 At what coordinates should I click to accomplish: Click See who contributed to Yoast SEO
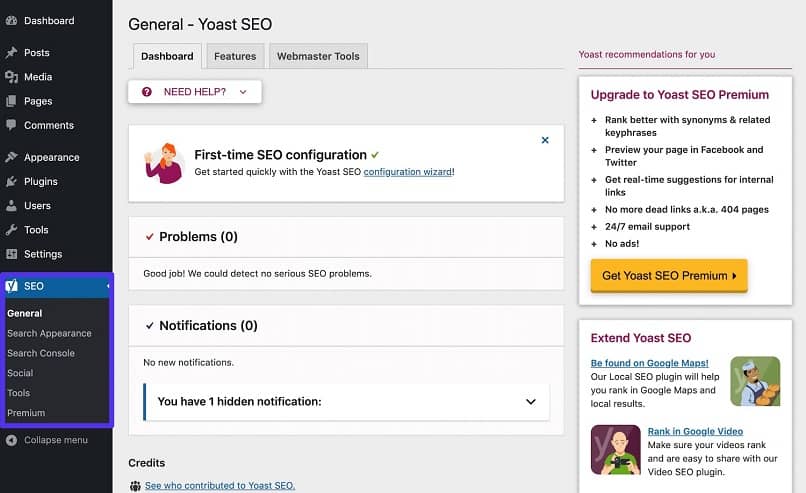[x=220, y=485]
